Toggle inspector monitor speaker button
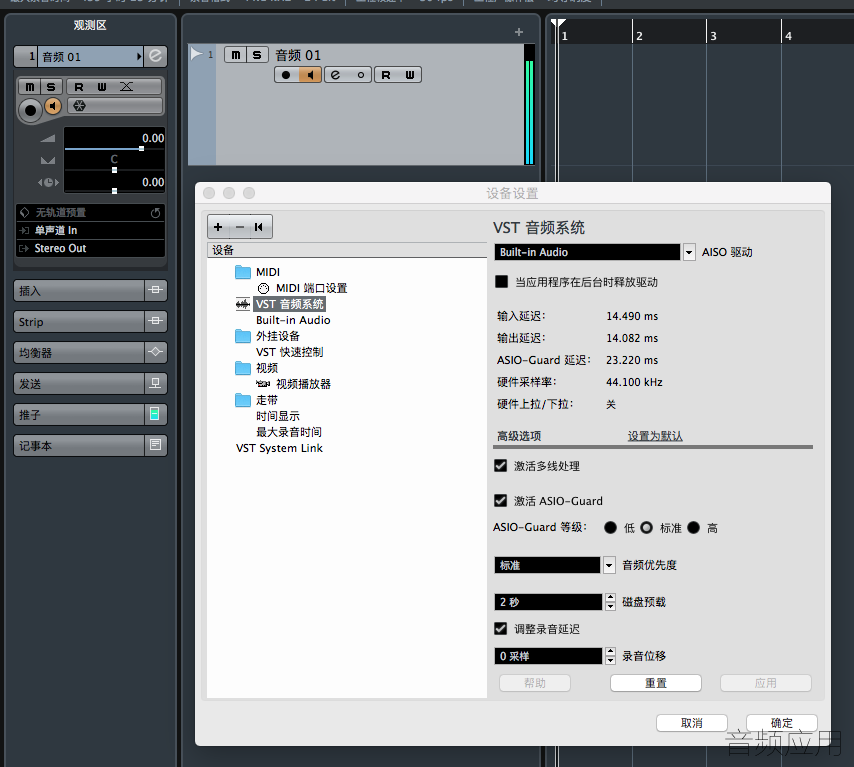The width and height of the screenshot is (854, 767). point(53,106)
